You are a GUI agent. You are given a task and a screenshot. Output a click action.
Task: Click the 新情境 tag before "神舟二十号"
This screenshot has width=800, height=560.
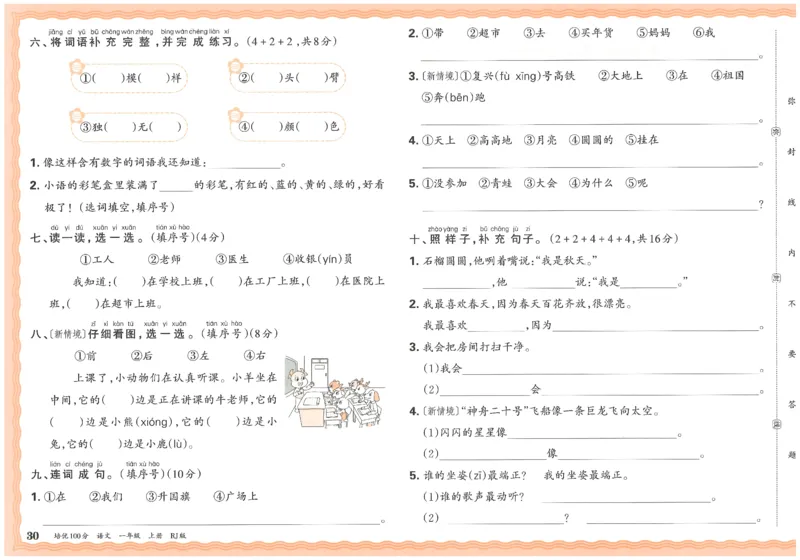pyautogui.click(x=442, y=411)
